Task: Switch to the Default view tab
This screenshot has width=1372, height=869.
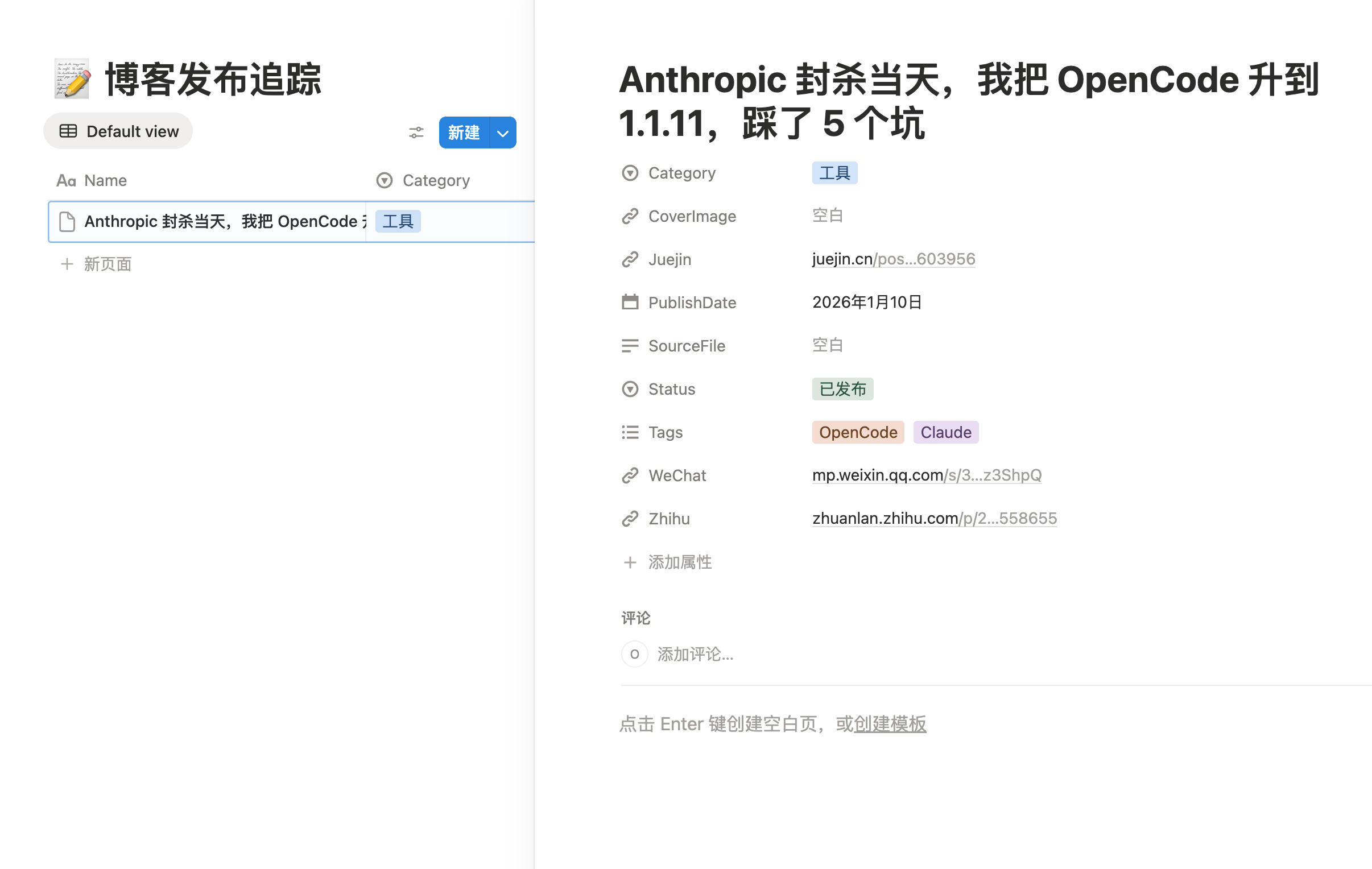Action: [x=117, y=130]
